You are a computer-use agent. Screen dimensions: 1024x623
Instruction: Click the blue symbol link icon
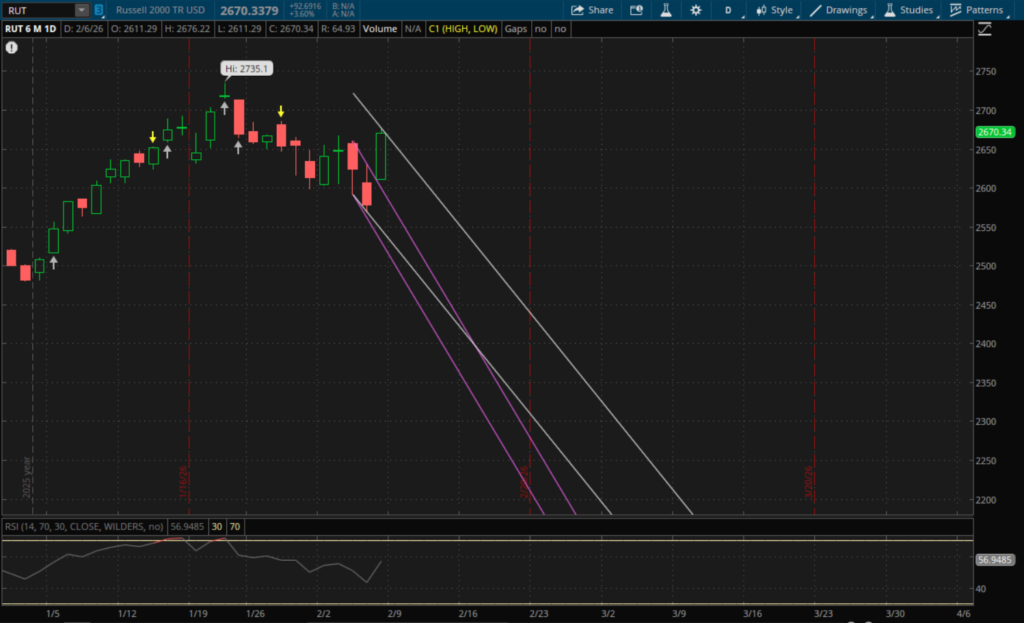[x=99, y=10]
